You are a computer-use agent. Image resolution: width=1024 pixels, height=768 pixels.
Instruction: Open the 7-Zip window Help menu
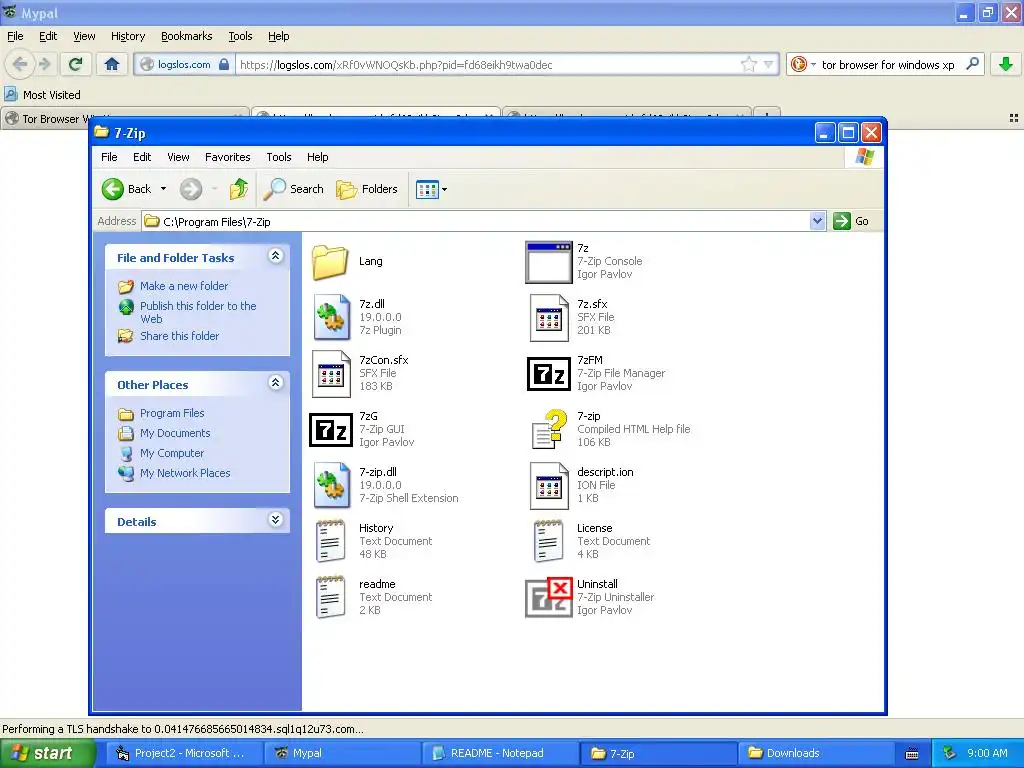pos(317,157)
